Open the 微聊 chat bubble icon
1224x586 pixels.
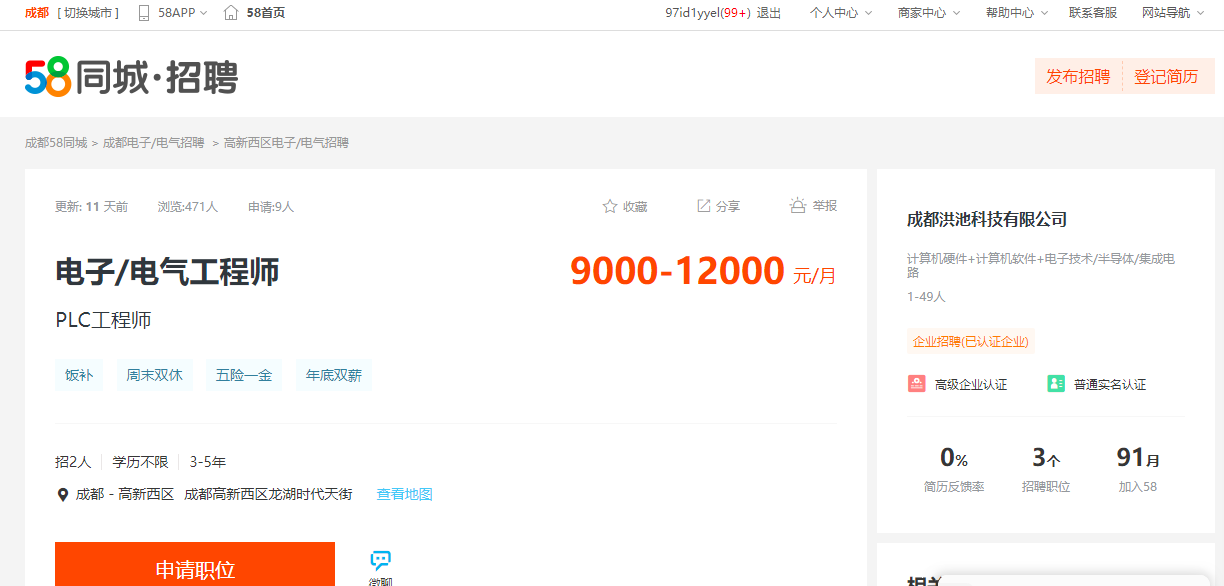(380, 561)
